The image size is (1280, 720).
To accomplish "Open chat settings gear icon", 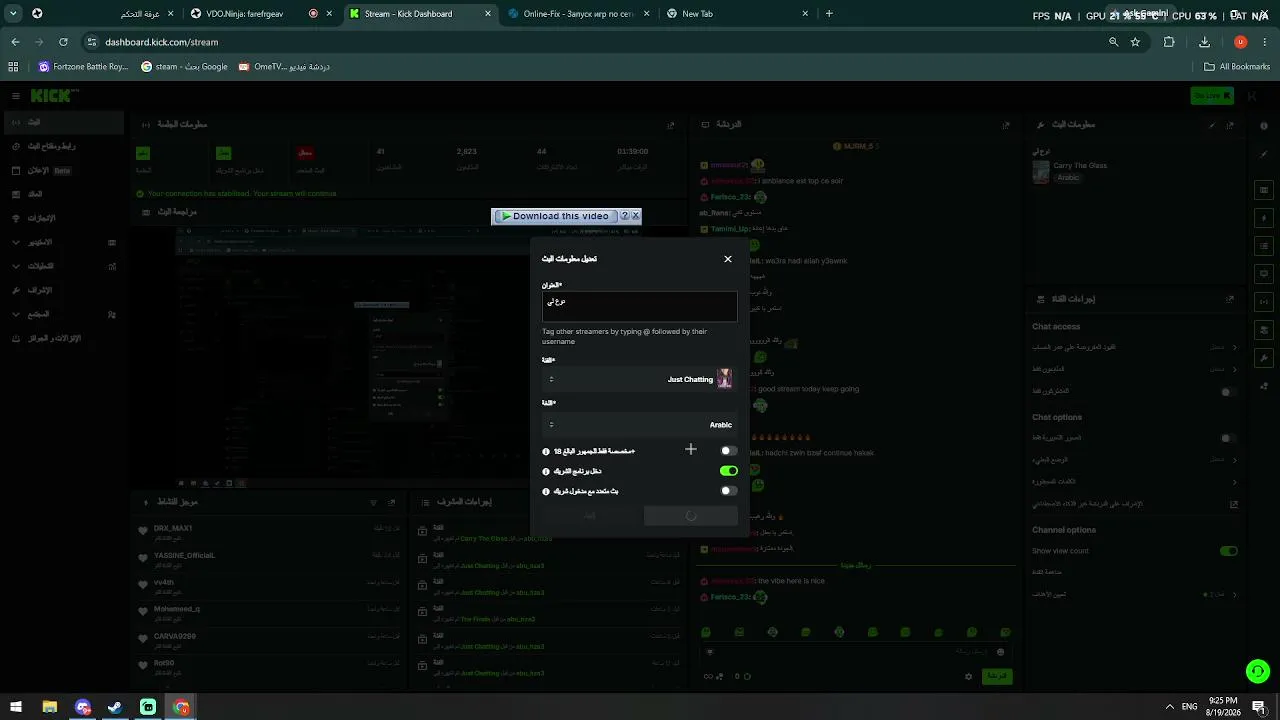I will [x=968, y=677].
